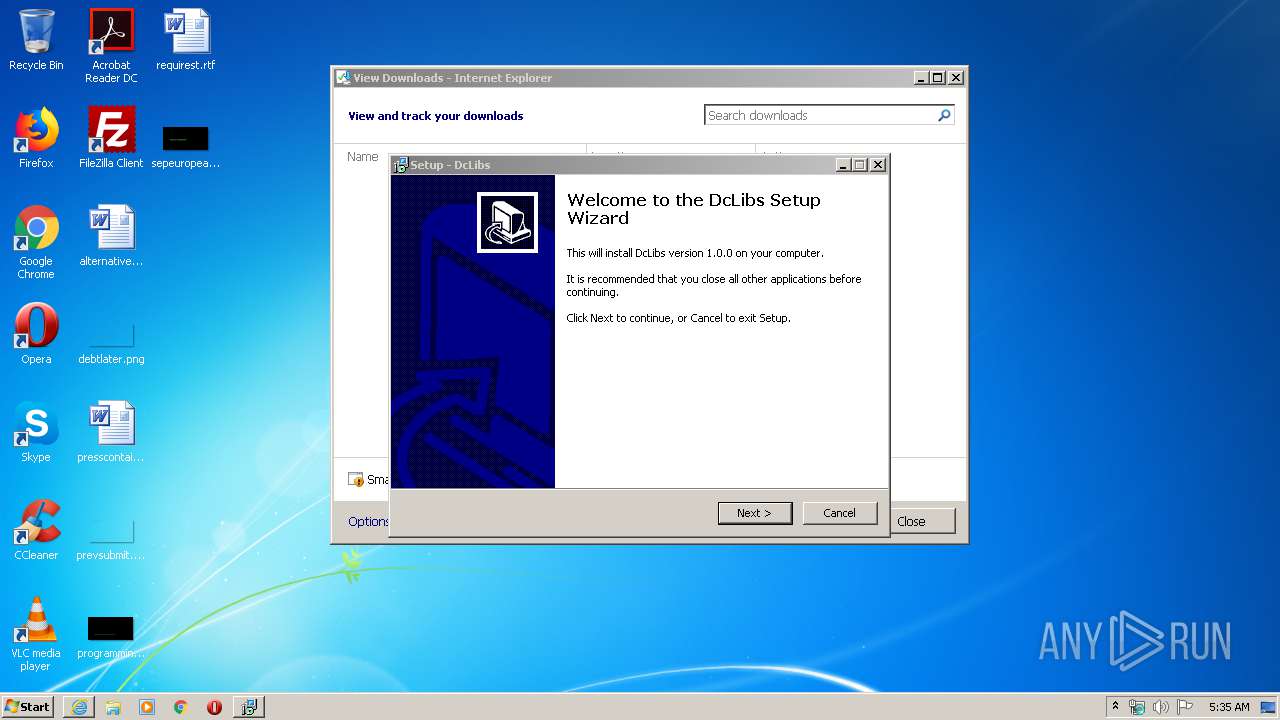The image size is (1280, 720).
Task: Select requirest.rtf document on desktop
Action: click(186, 41)
